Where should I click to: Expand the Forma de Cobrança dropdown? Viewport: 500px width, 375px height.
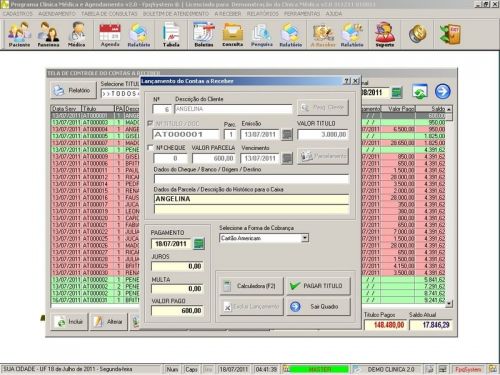[305, 238]
